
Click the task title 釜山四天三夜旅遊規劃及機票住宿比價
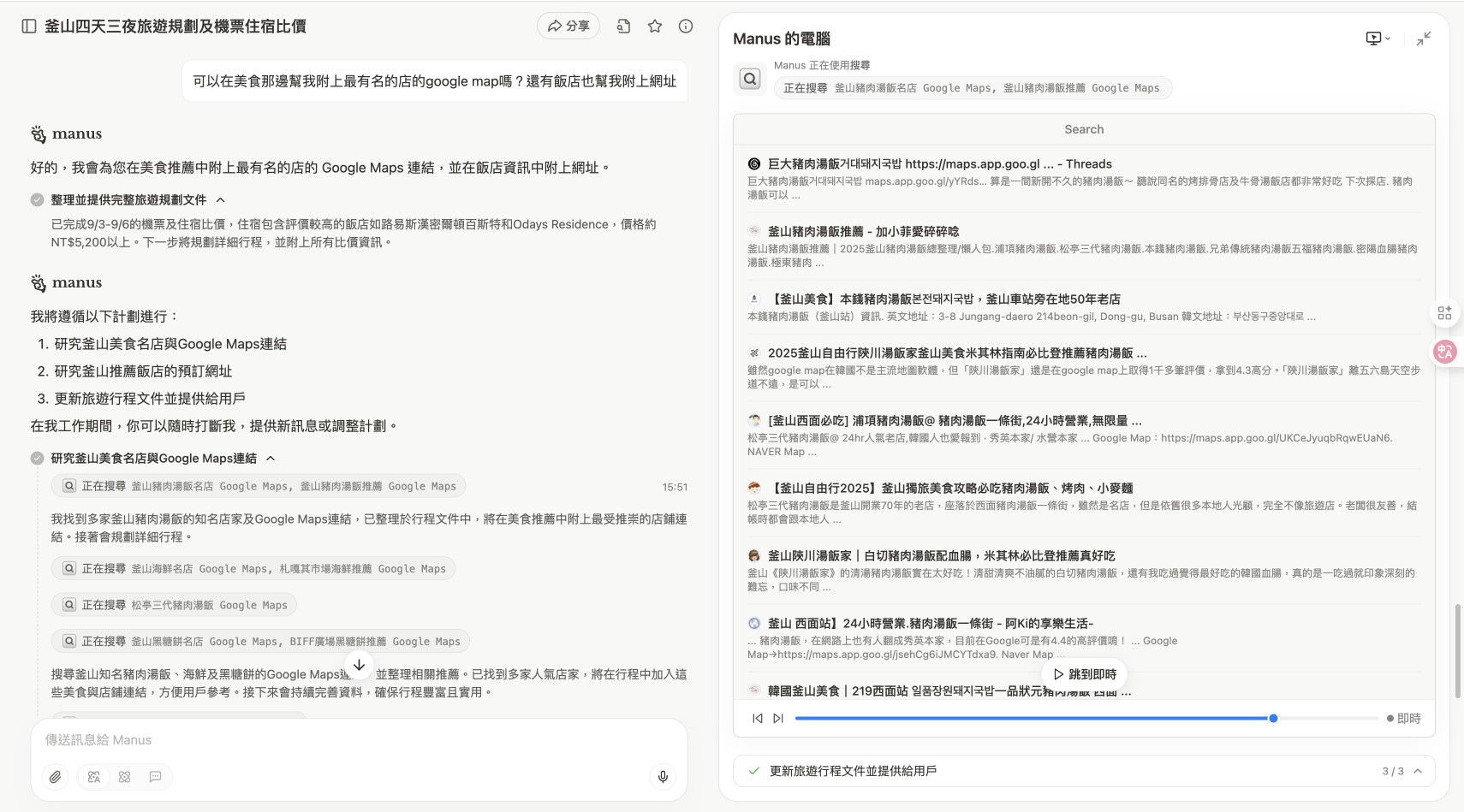point(176,27)
